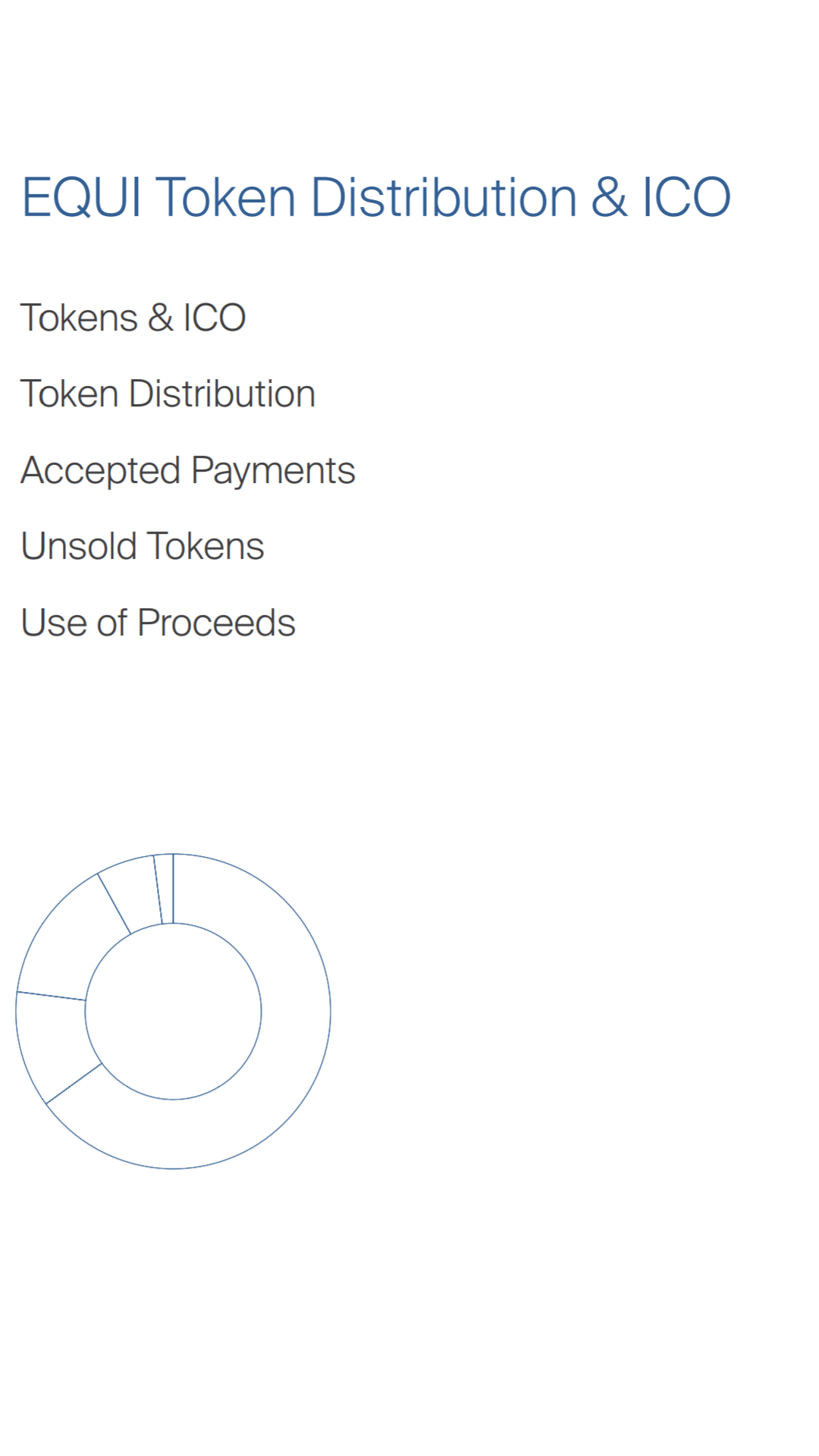Go to the Token Distribution section
This screenshot has height=1456, width=819.
pos(168,394)
